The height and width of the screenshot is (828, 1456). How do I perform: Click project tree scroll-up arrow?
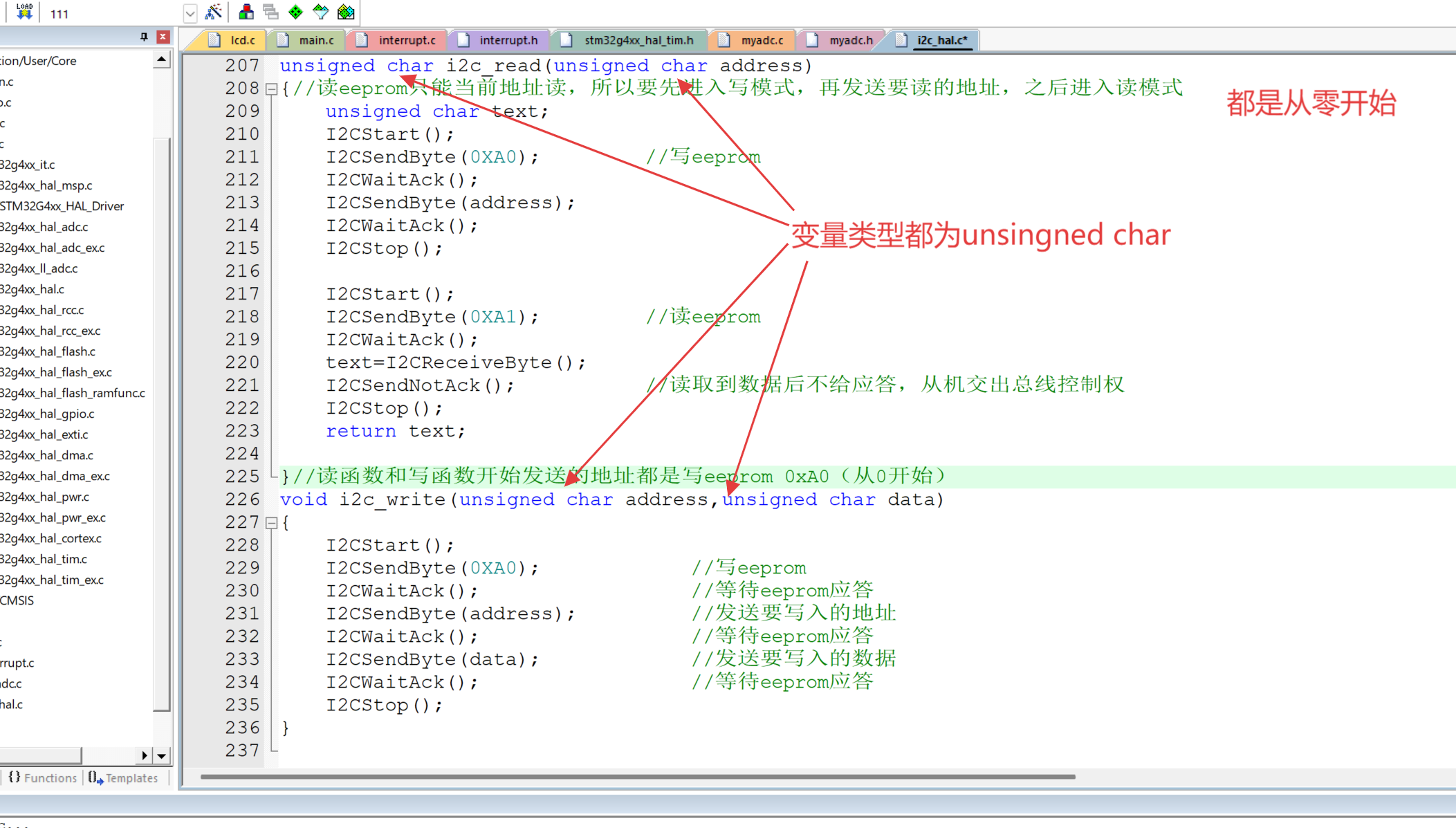pos(161,60)
